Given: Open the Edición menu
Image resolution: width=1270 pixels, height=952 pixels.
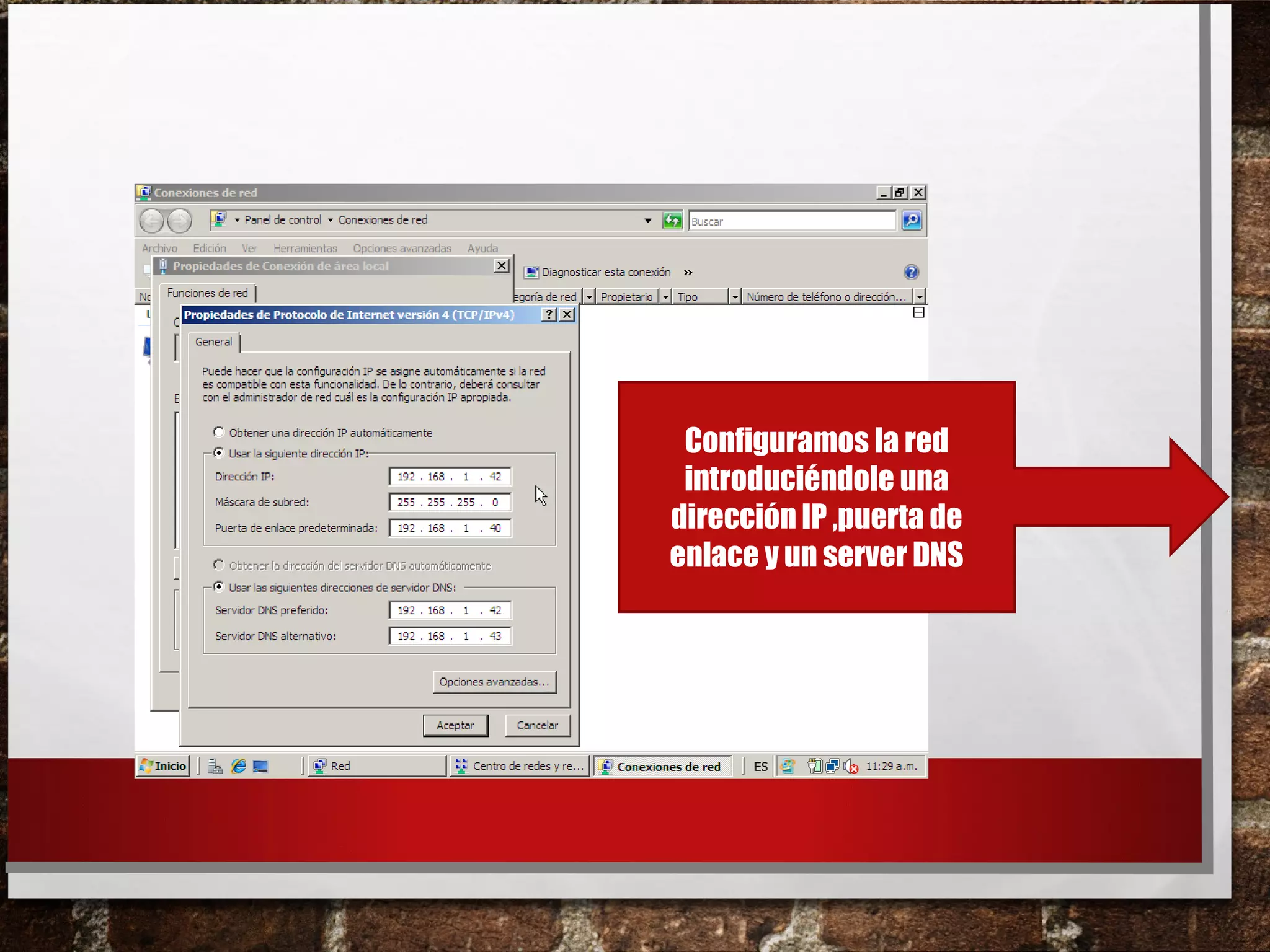Looking at the screenshot, I should (x=210, y=249).
